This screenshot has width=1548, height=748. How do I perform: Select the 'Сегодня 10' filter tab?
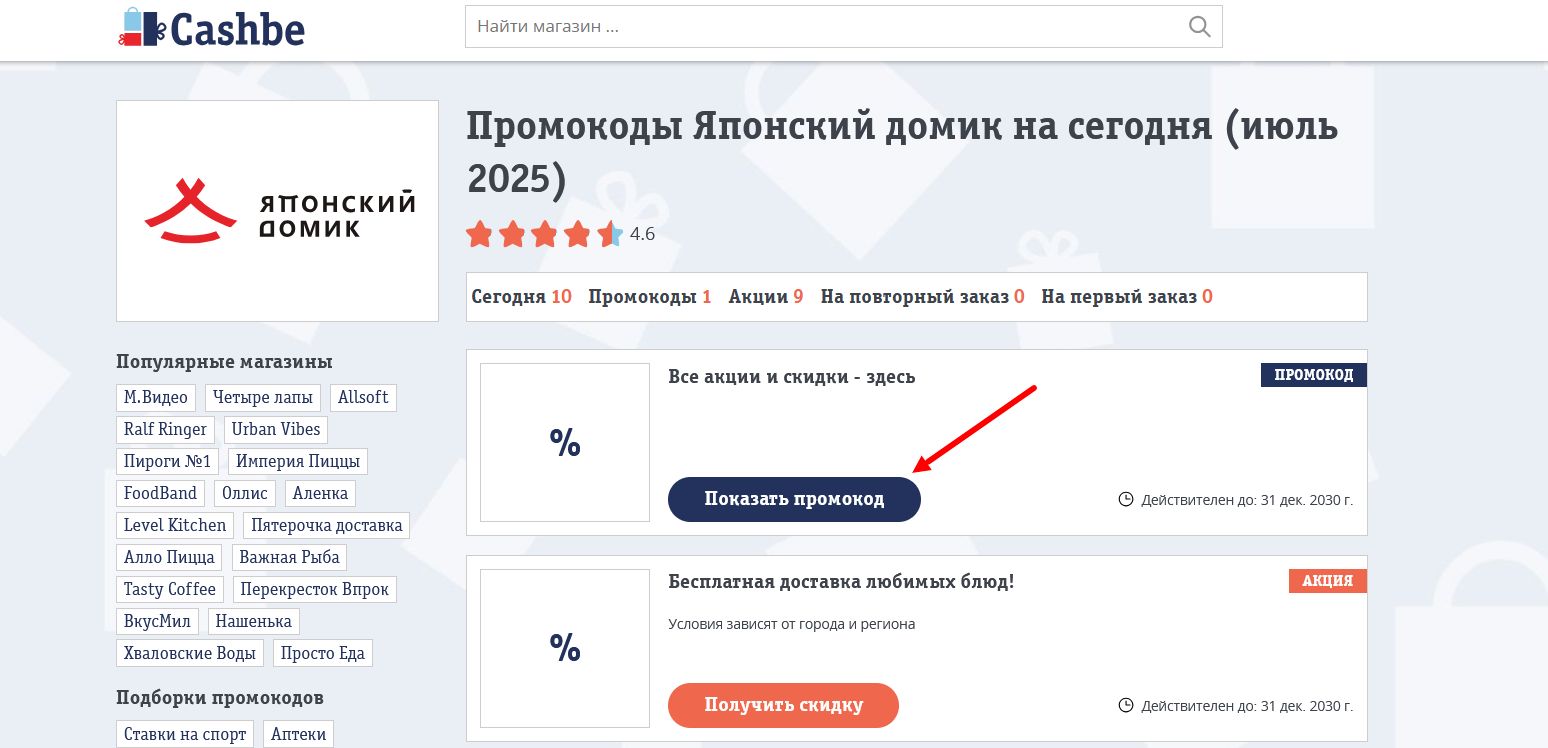click(521, 297)
